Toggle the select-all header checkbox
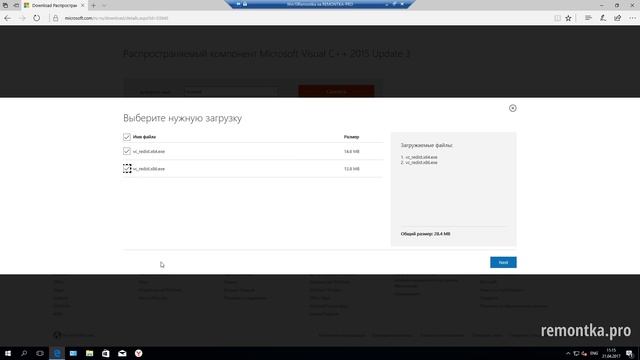The image size is (640, 360). (127, 137)
